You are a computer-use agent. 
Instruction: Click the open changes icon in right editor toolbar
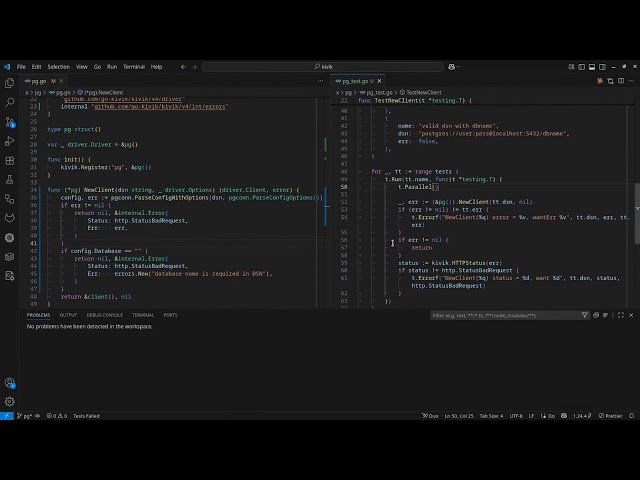click(x=610, y=81)
